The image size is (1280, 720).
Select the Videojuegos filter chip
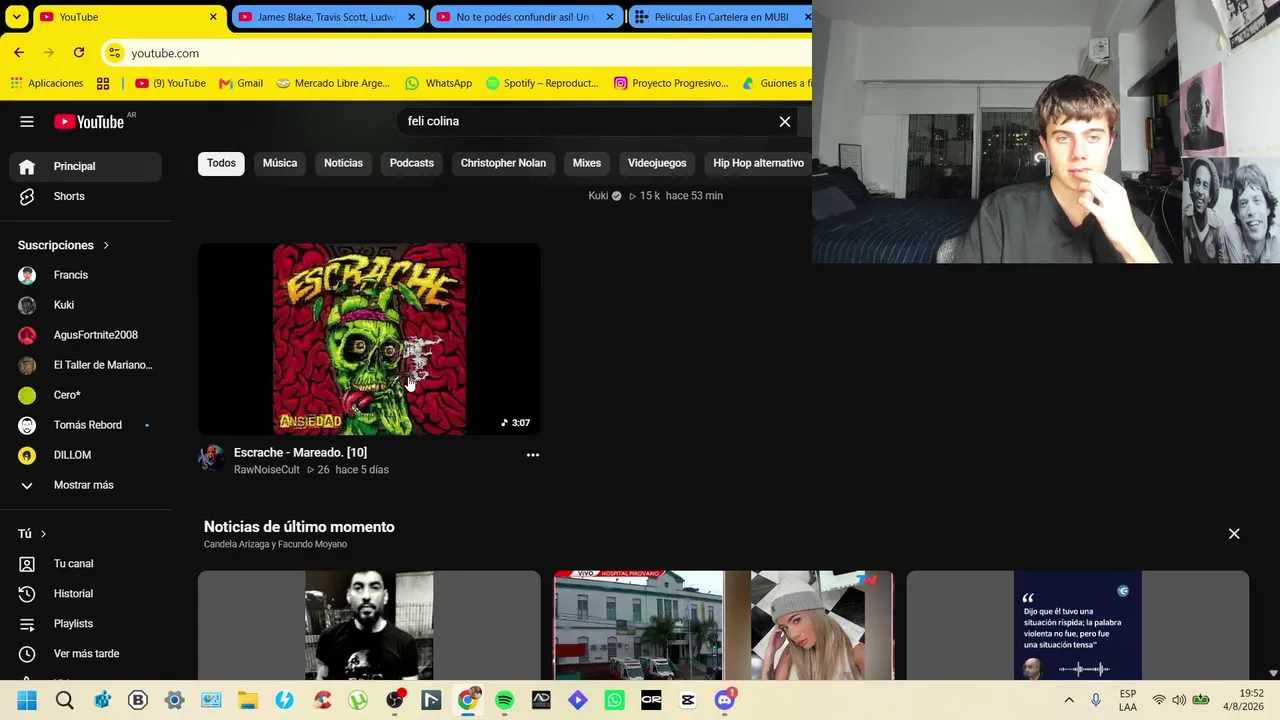657,163
